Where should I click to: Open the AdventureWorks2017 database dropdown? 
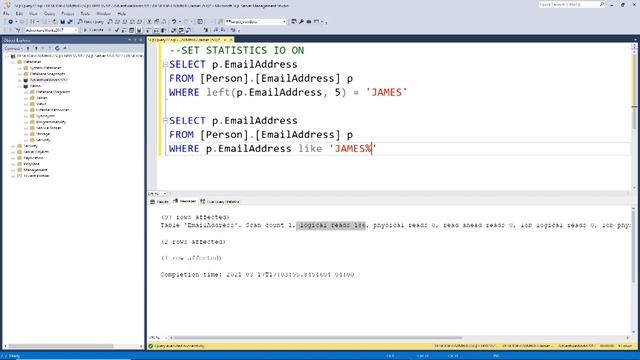pos(51,30)
